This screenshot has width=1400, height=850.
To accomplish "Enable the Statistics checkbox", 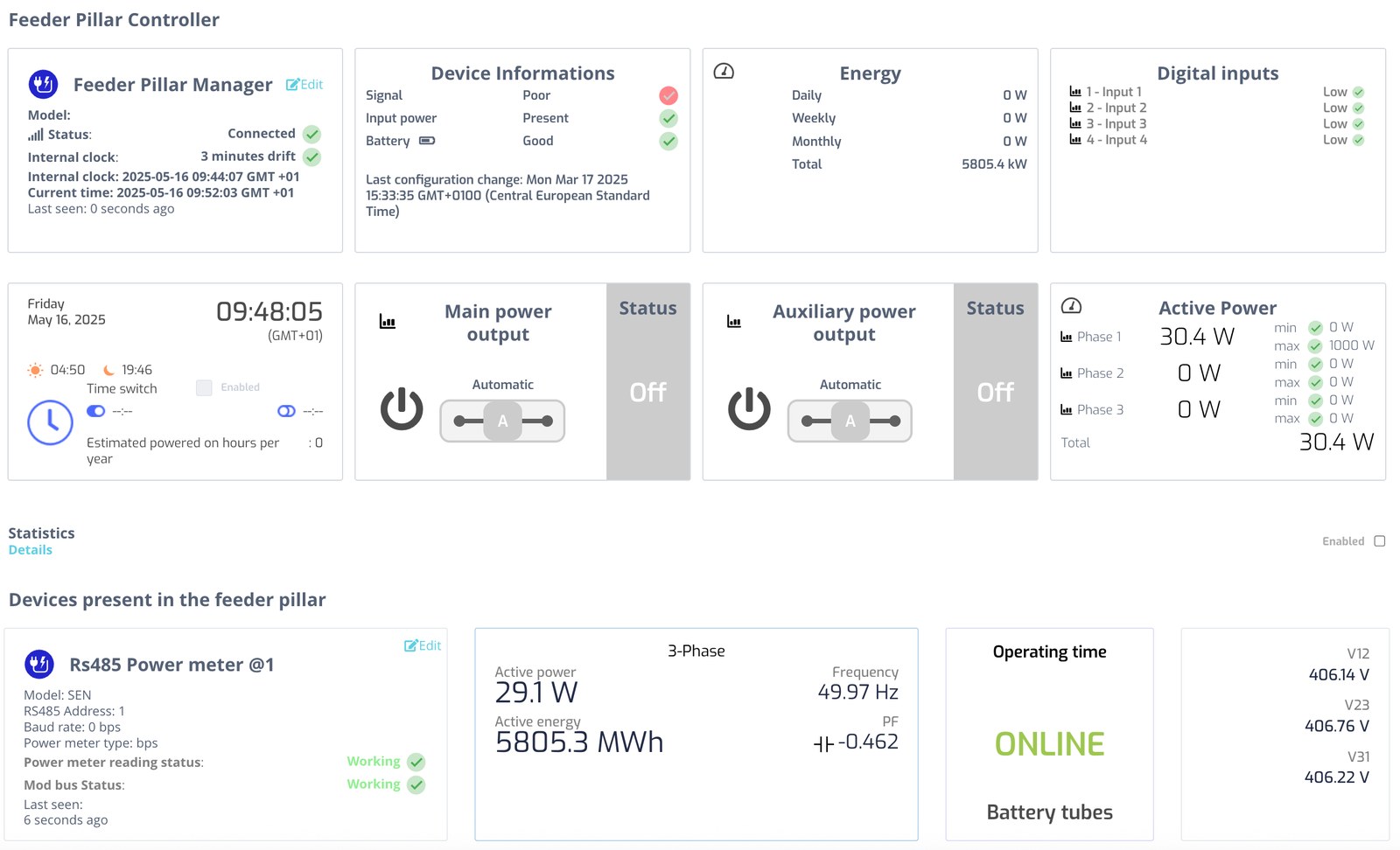I will pos(1380,541).
